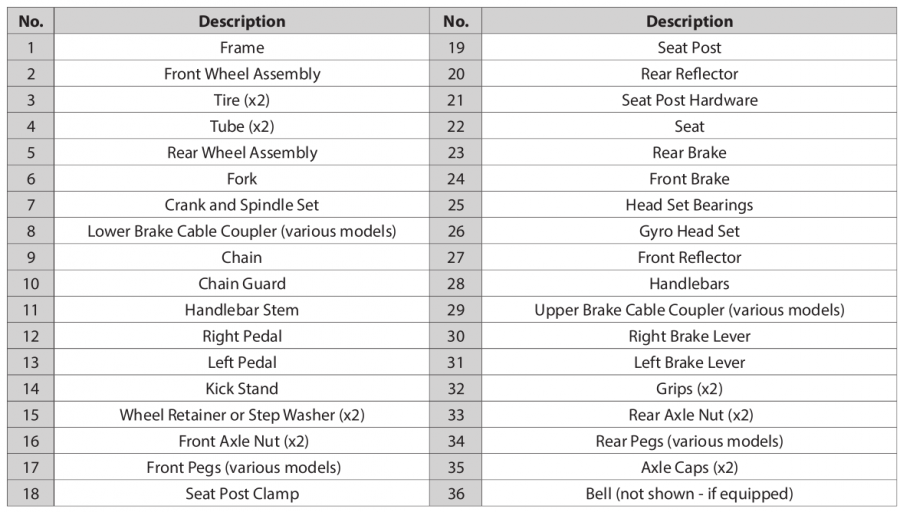Click the Head Set Bearings cell
Image resolution: width=900 pixels, height=512 pixels.
[689, 205]
